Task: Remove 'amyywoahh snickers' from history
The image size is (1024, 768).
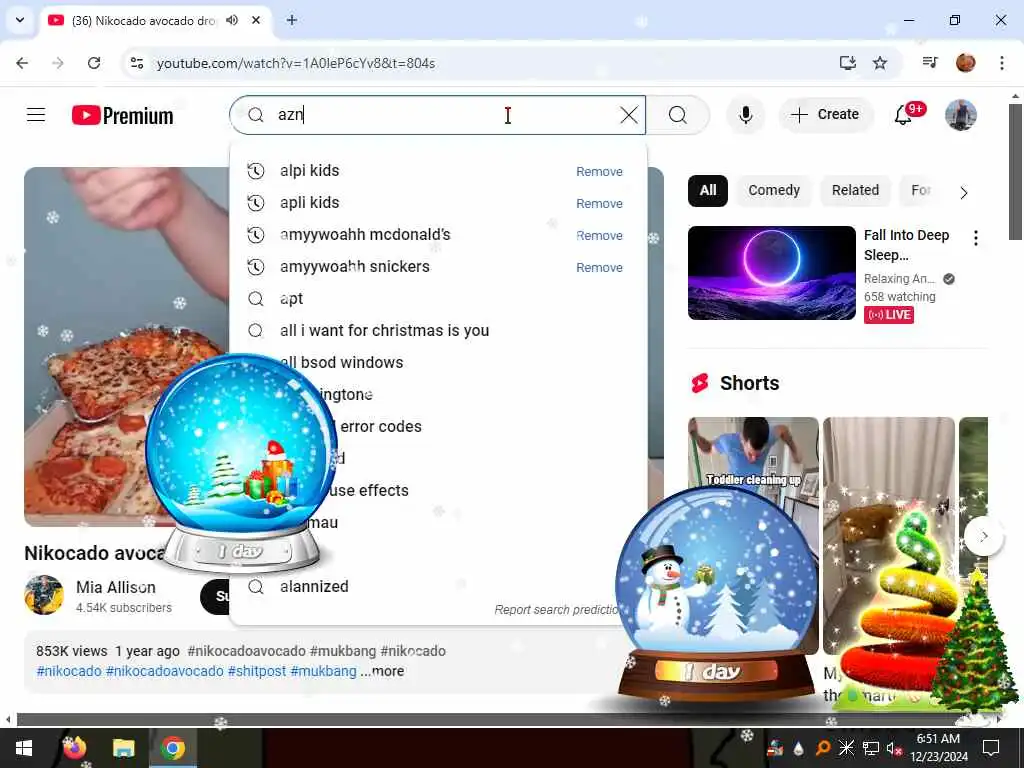Action: click(599, 267)
